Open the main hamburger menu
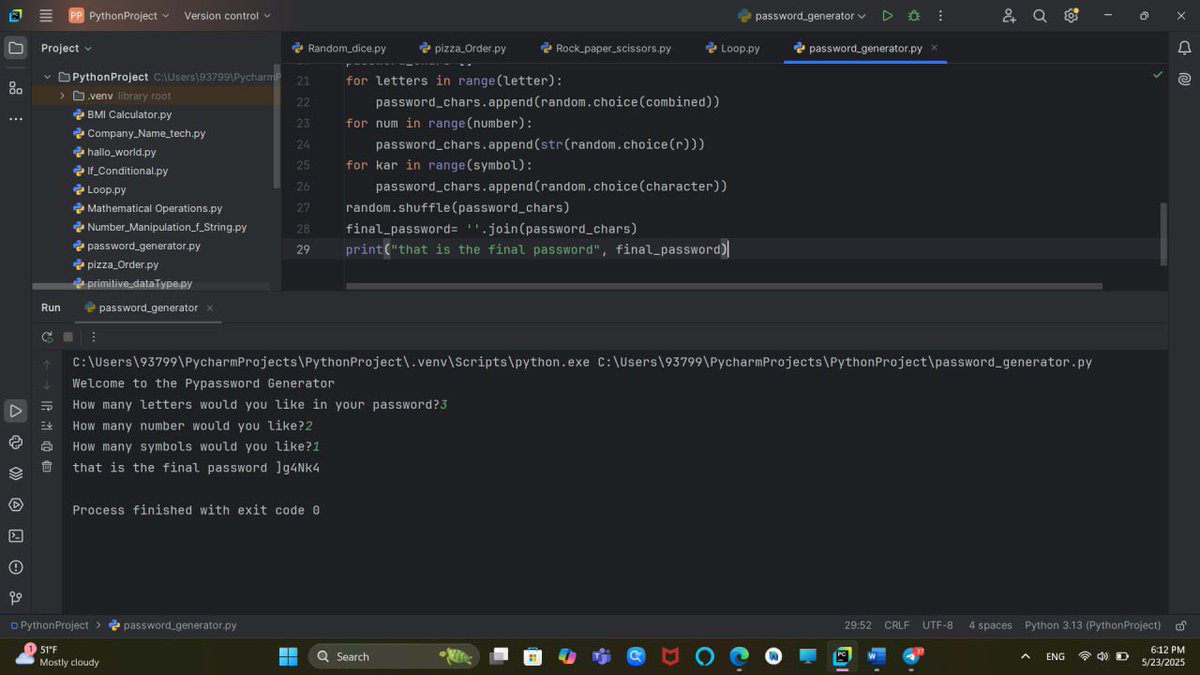 click(x=46, y=16)
